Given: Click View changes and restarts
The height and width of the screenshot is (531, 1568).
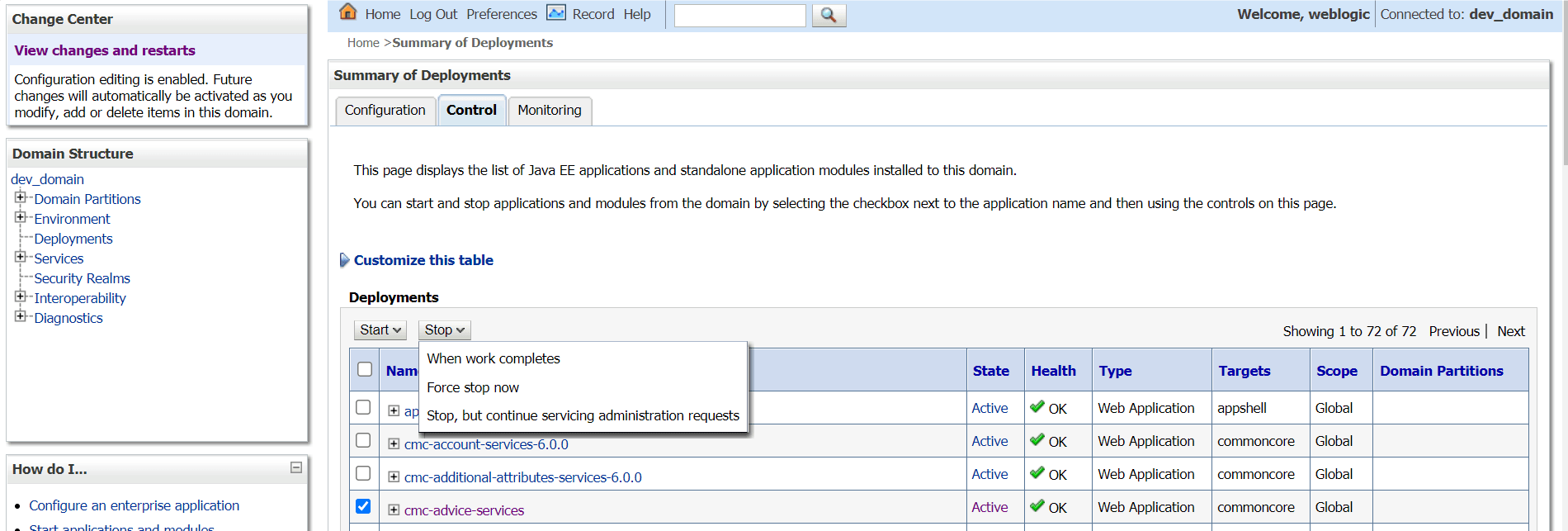Looking at the screenshot, I should (x=105, y=50).
